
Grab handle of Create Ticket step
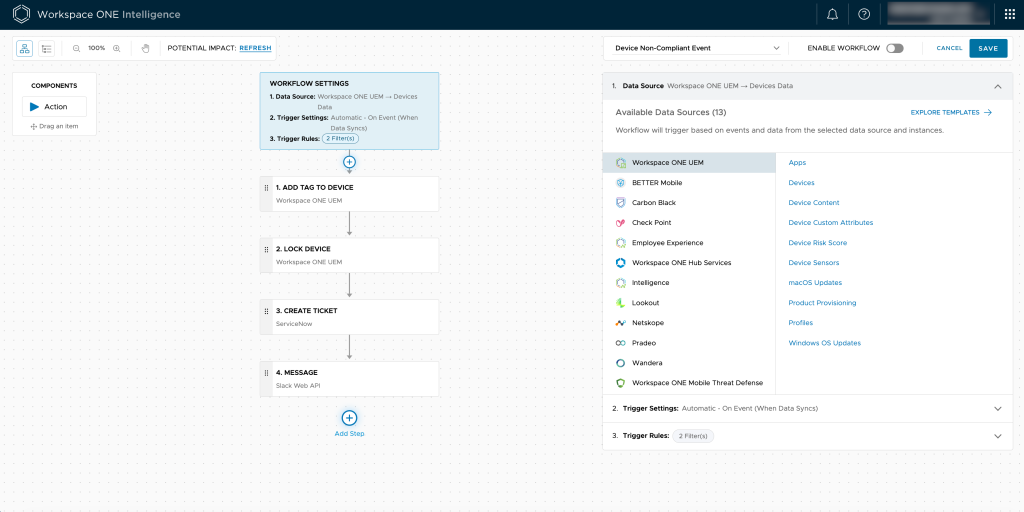[x=266, y=311]
